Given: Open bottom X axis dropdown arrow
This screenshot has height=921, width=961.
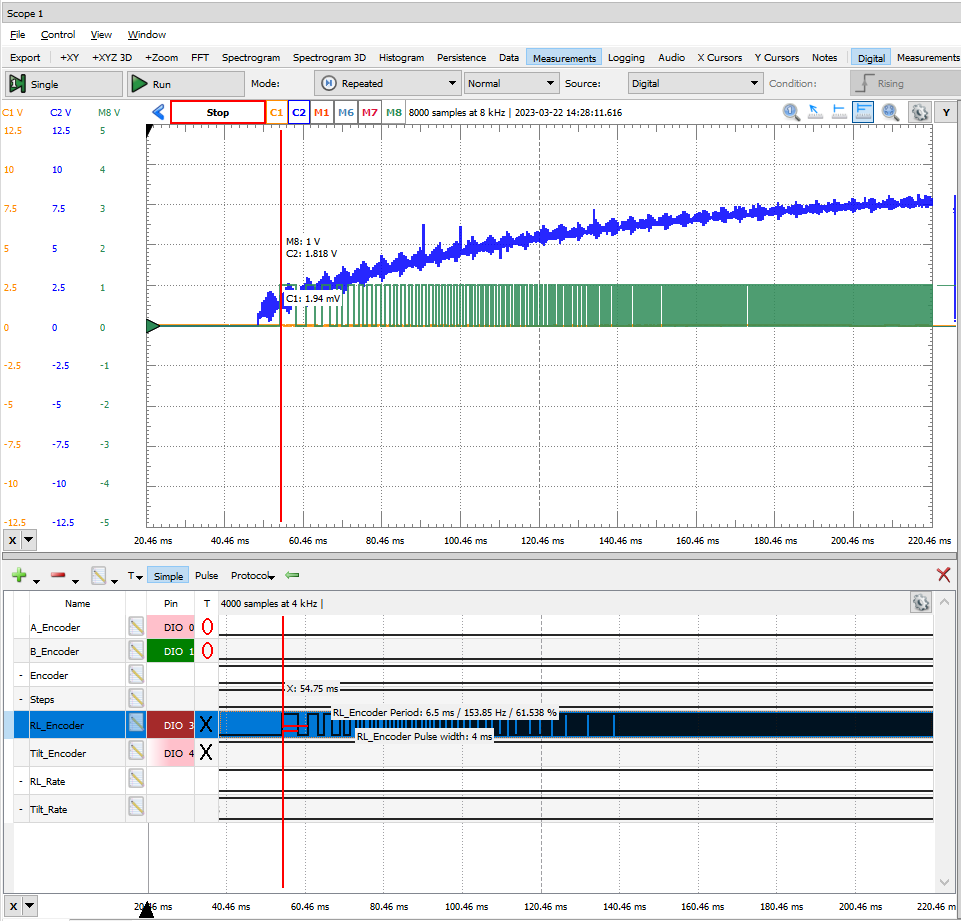Looking at the screenshot, I should click(x=29, y=906).
